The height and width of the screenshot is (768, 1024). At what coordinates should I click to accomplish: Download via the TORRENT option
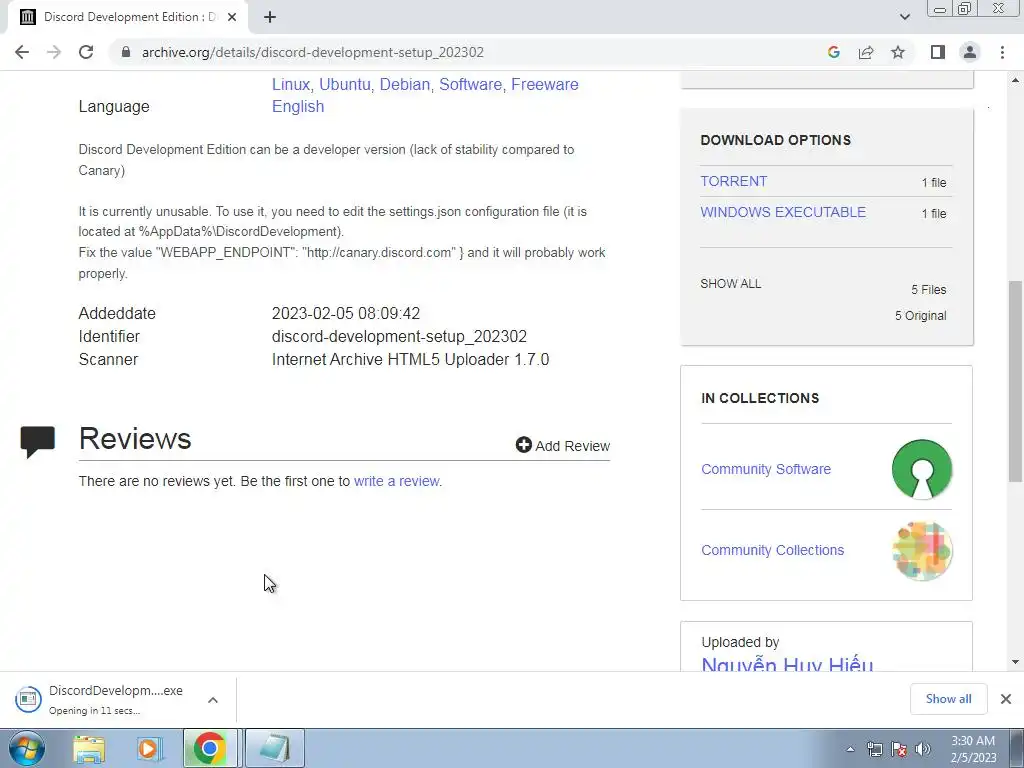pos(733,181)
